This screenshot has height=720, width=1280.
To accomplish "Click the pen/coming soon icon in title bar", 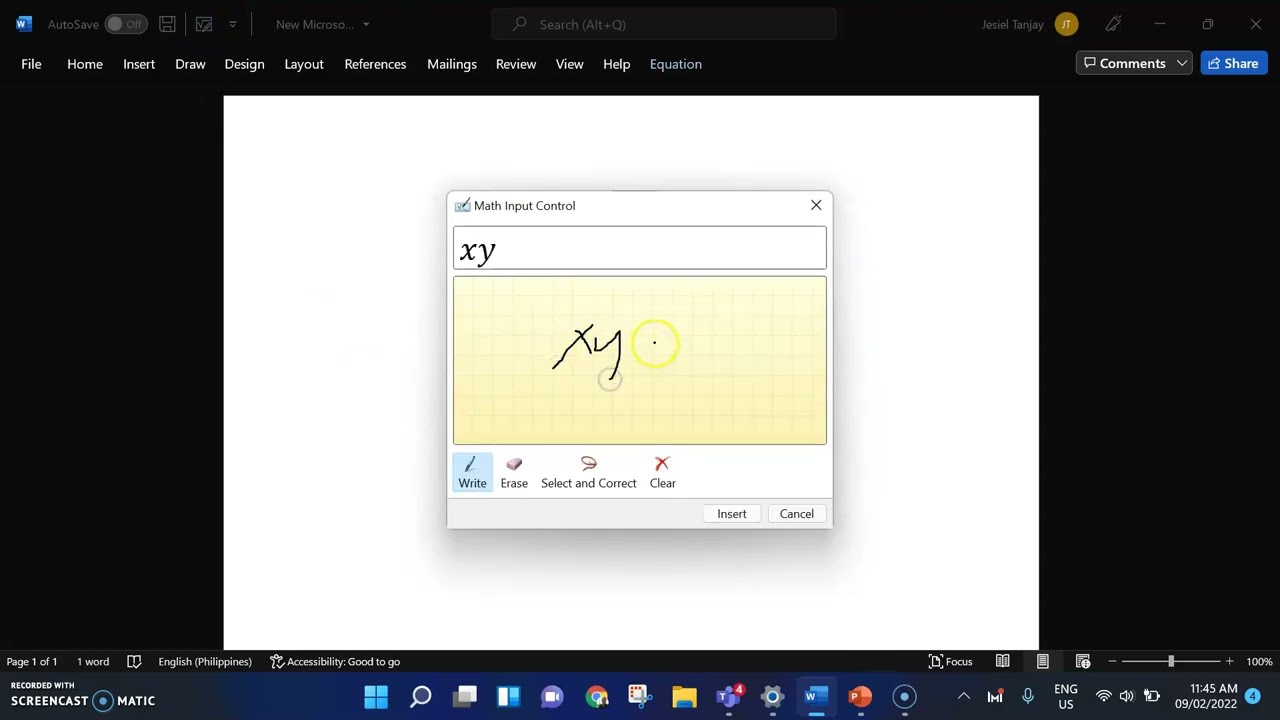I will coord(1113,24).
